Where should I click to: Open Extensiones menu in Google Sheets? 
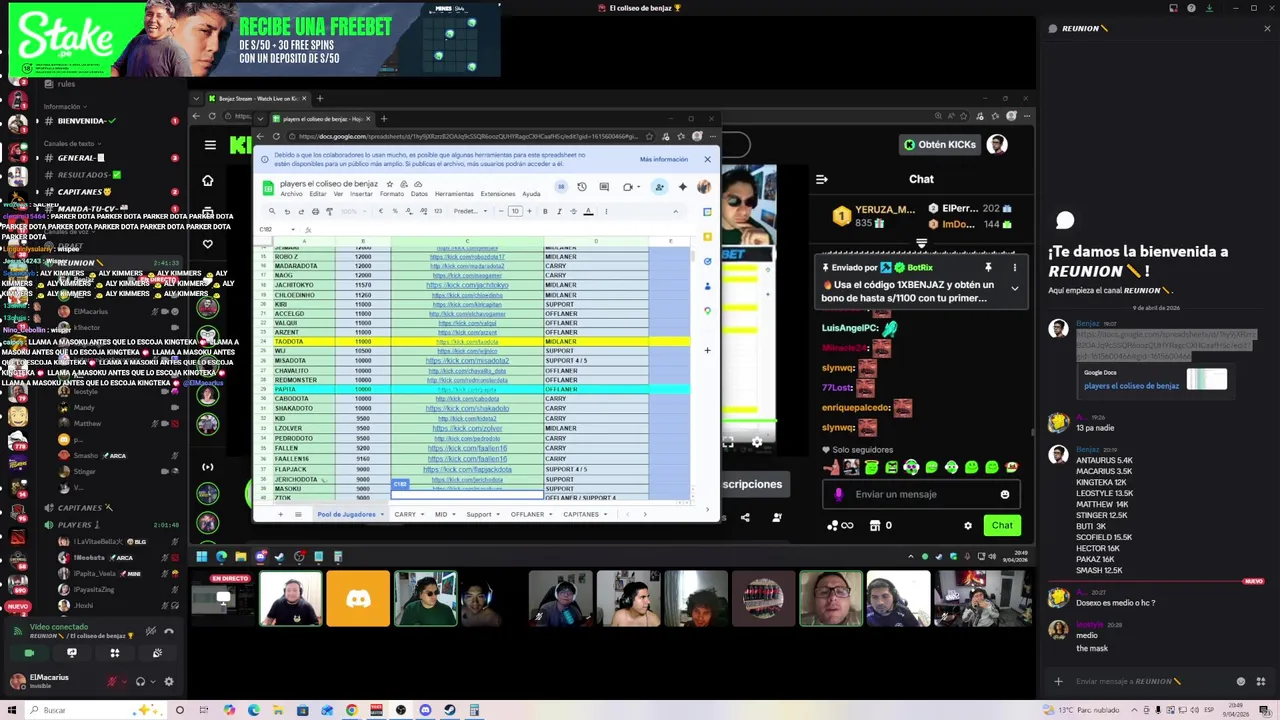click(x=498, y=194)
